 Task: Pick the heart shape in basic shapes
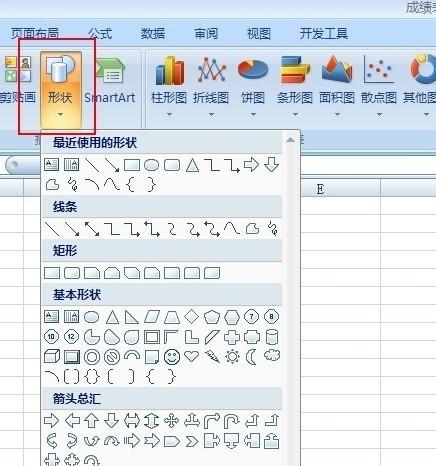click(192, 356)
